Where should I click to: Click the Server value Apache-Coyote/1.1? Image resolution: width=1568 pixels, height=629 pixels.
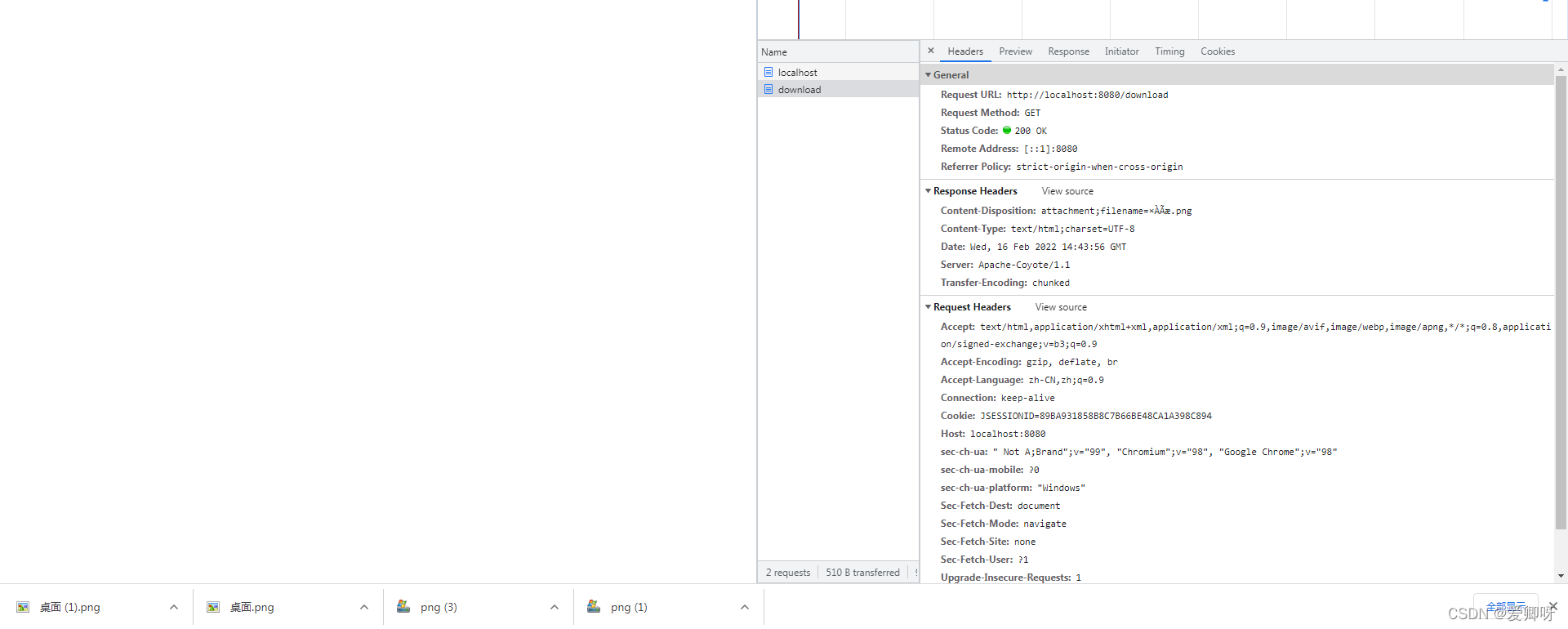click(1024, 265)
